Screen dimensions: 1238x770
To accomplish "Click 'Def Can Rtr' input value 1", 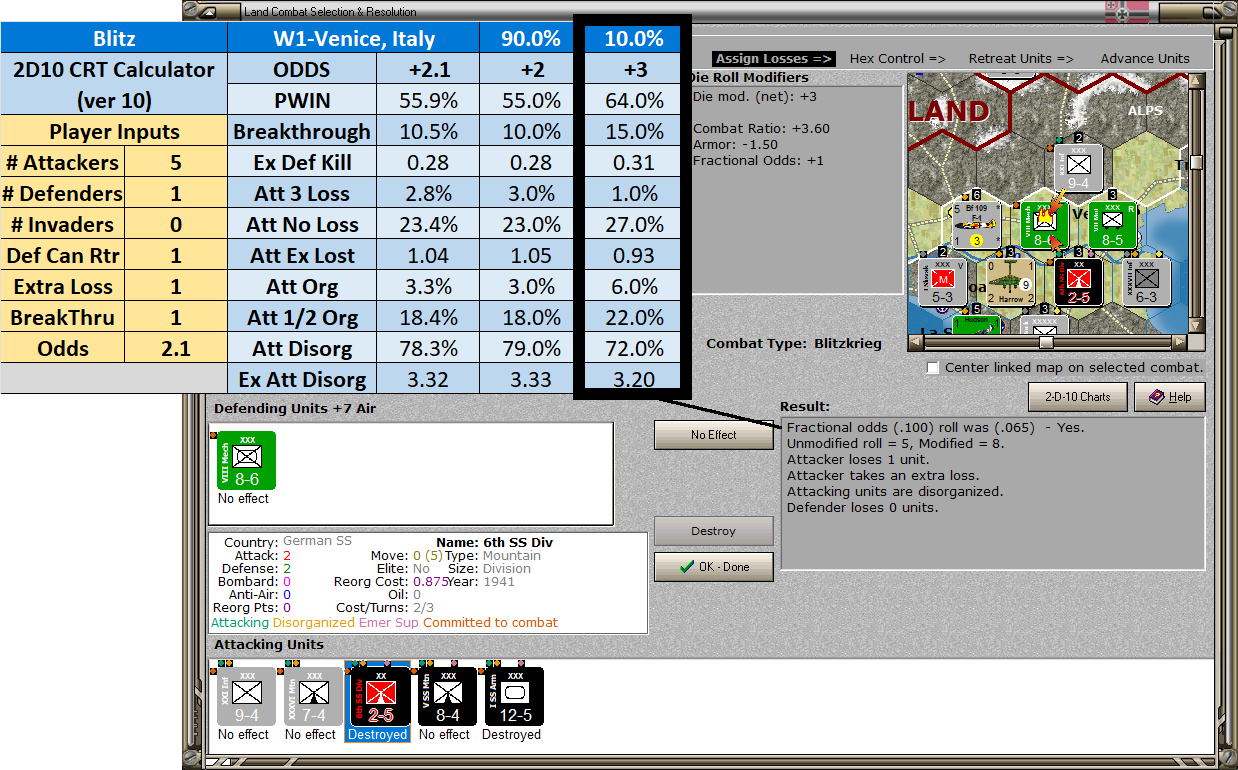I will click(x=176, y=255).
